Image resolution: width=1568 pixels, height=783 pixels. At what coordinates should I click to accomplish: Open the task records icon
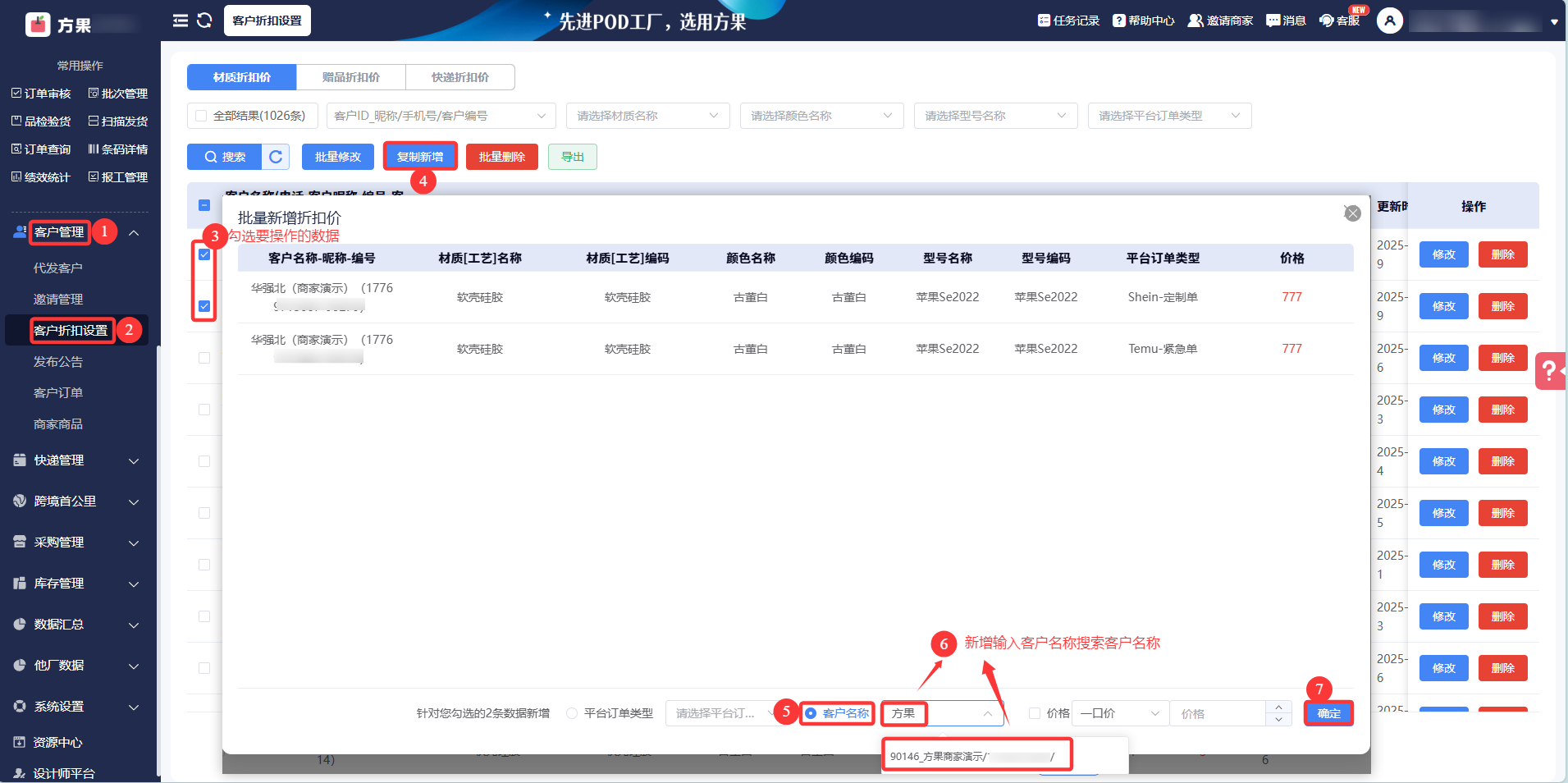tap(1044, 21)
